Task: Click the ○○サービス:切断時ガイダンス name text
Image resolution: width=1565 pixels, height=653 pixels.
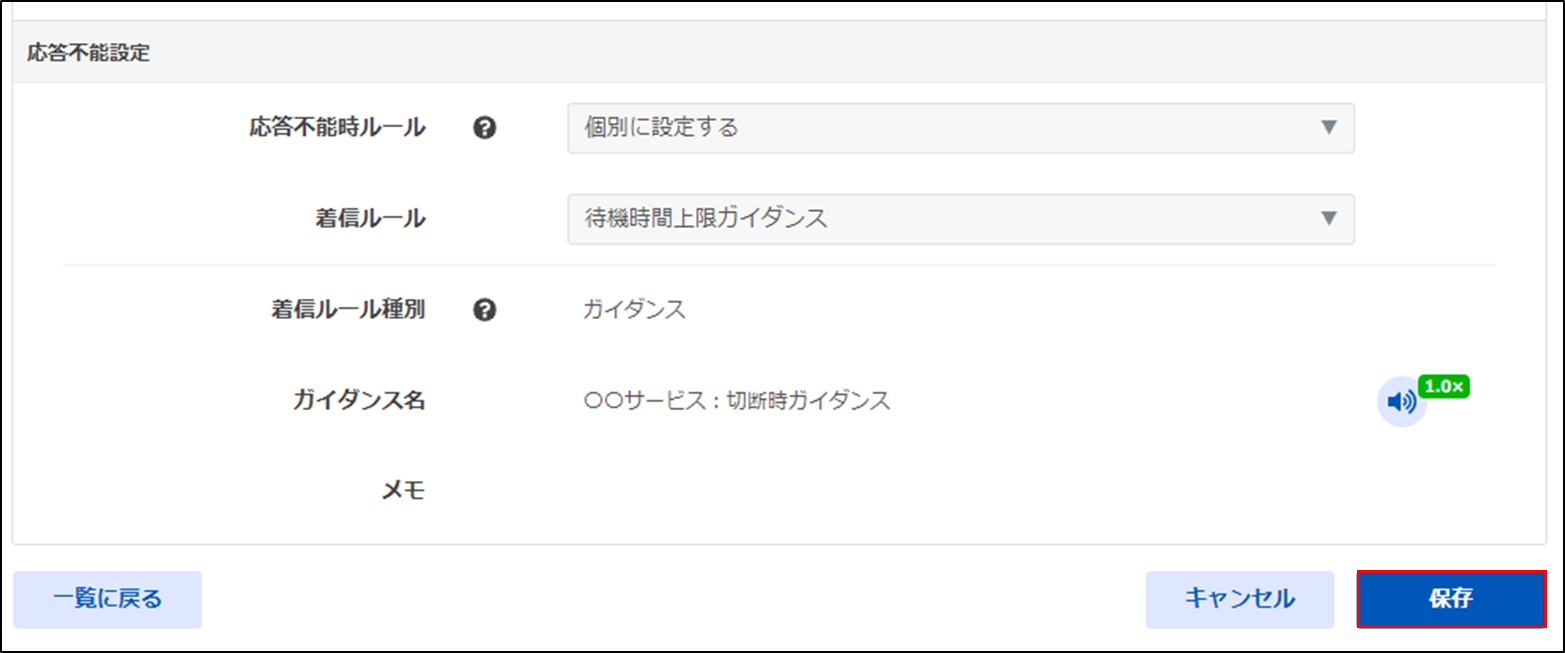Action: [x=737, y=401]
